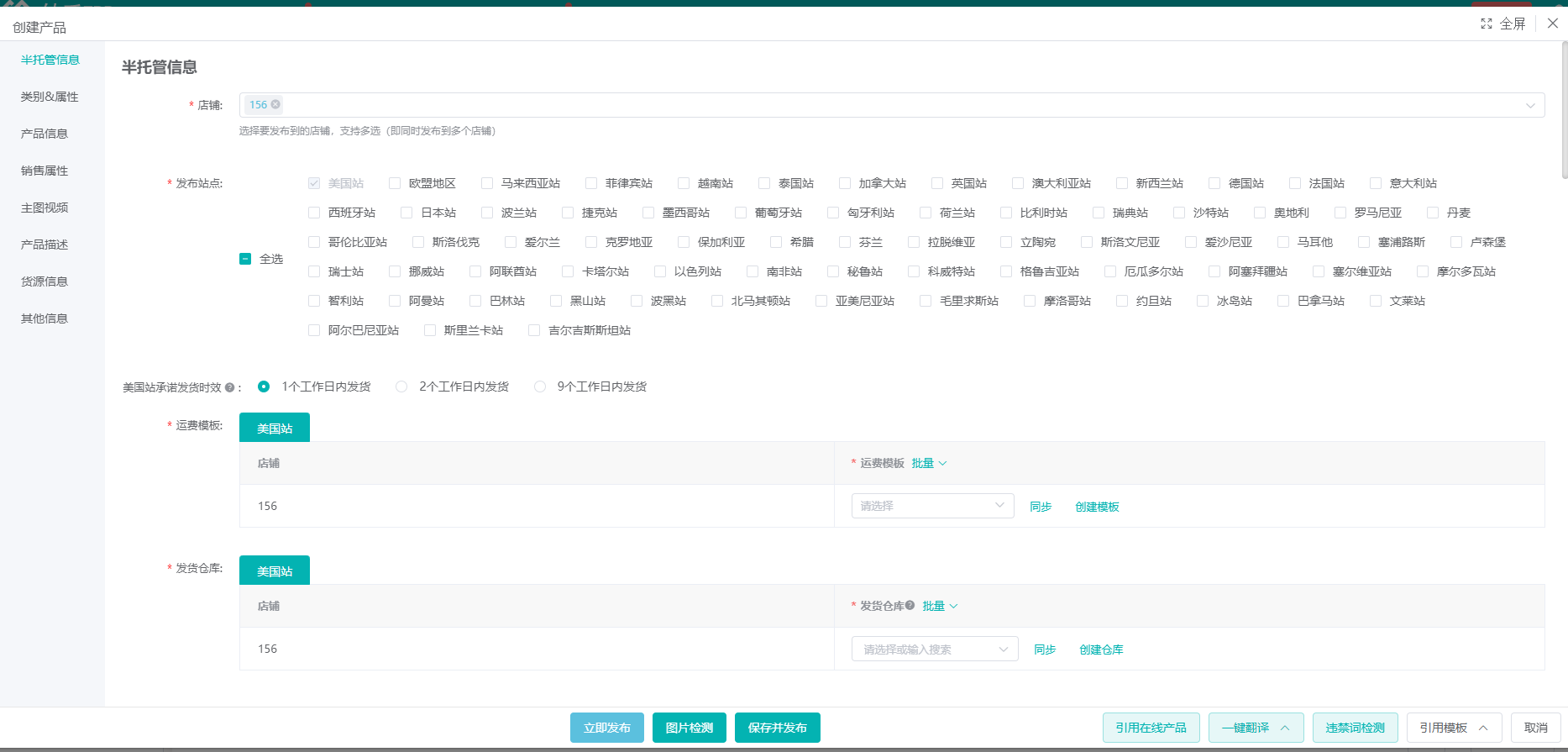Select 2个工作日内发货 radio option
Screen dimensions: 1568x752
pos(401,387)
